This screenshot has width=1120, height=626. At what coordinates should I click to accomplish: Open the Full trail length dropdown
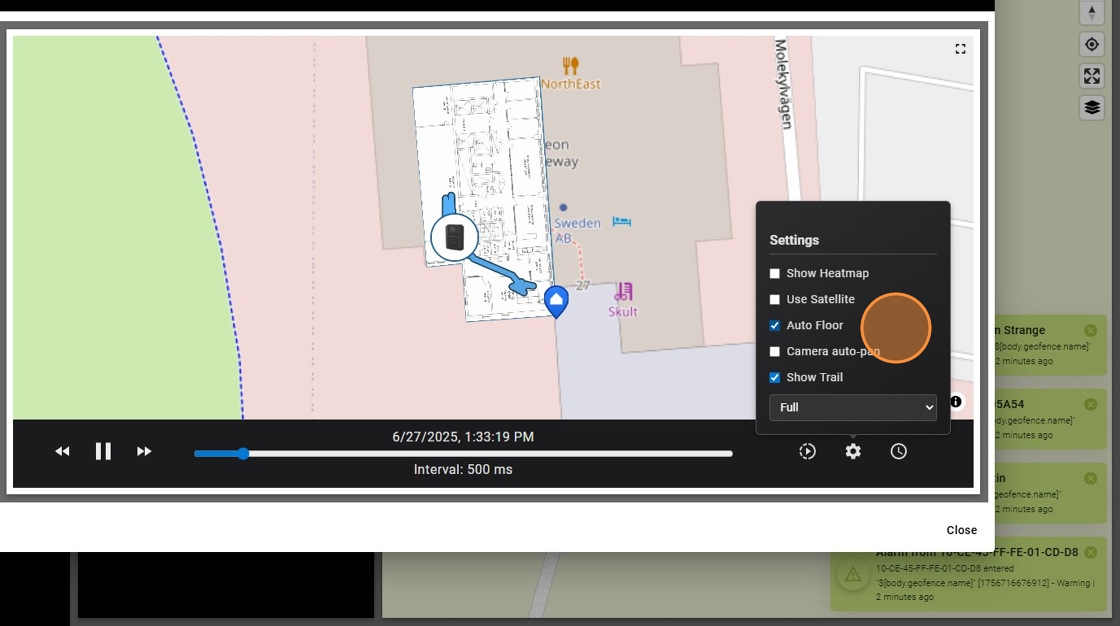pos(853,407)
